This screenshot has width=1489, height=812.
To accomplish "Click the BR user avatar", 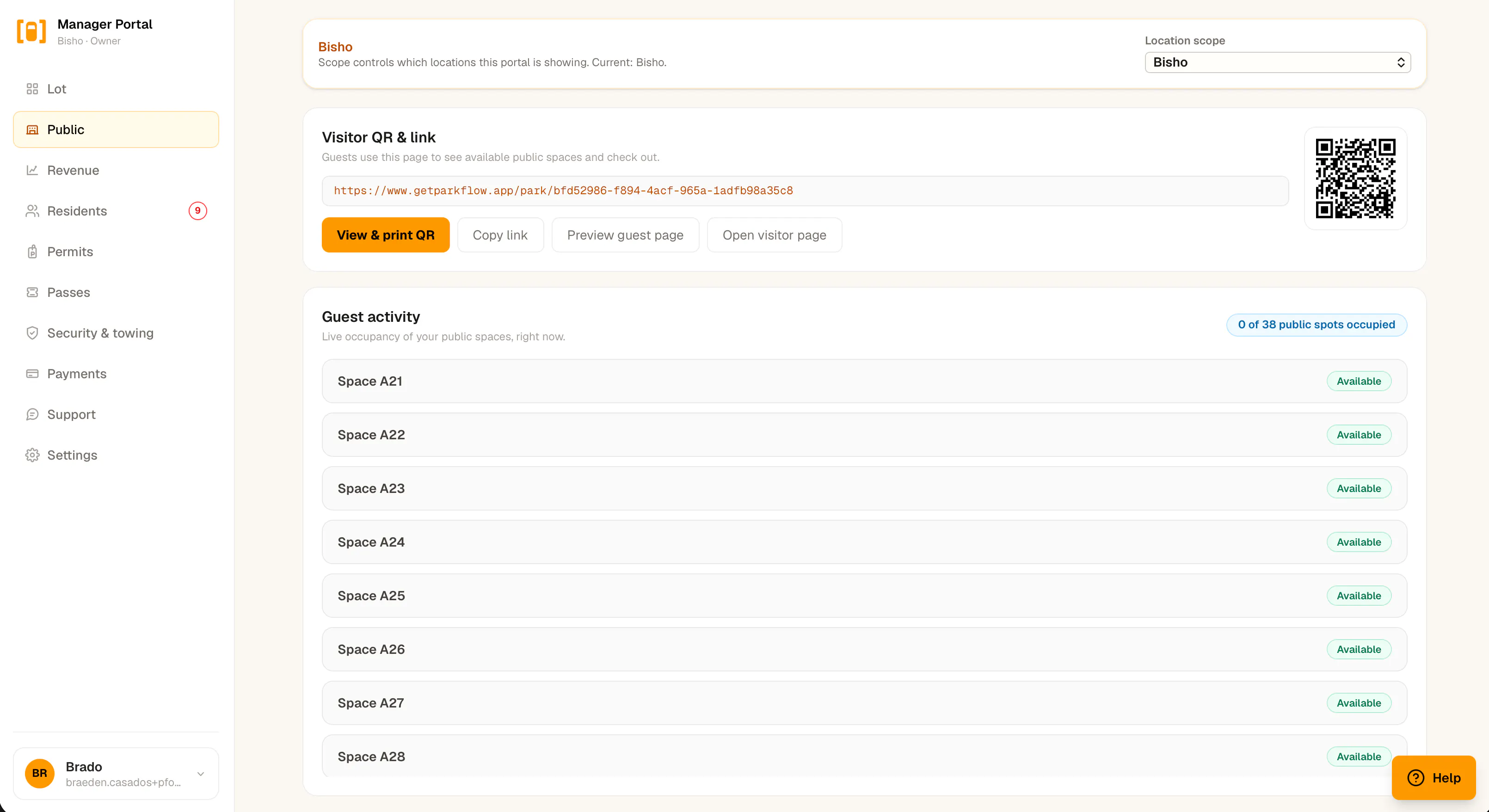I will 39,773.
